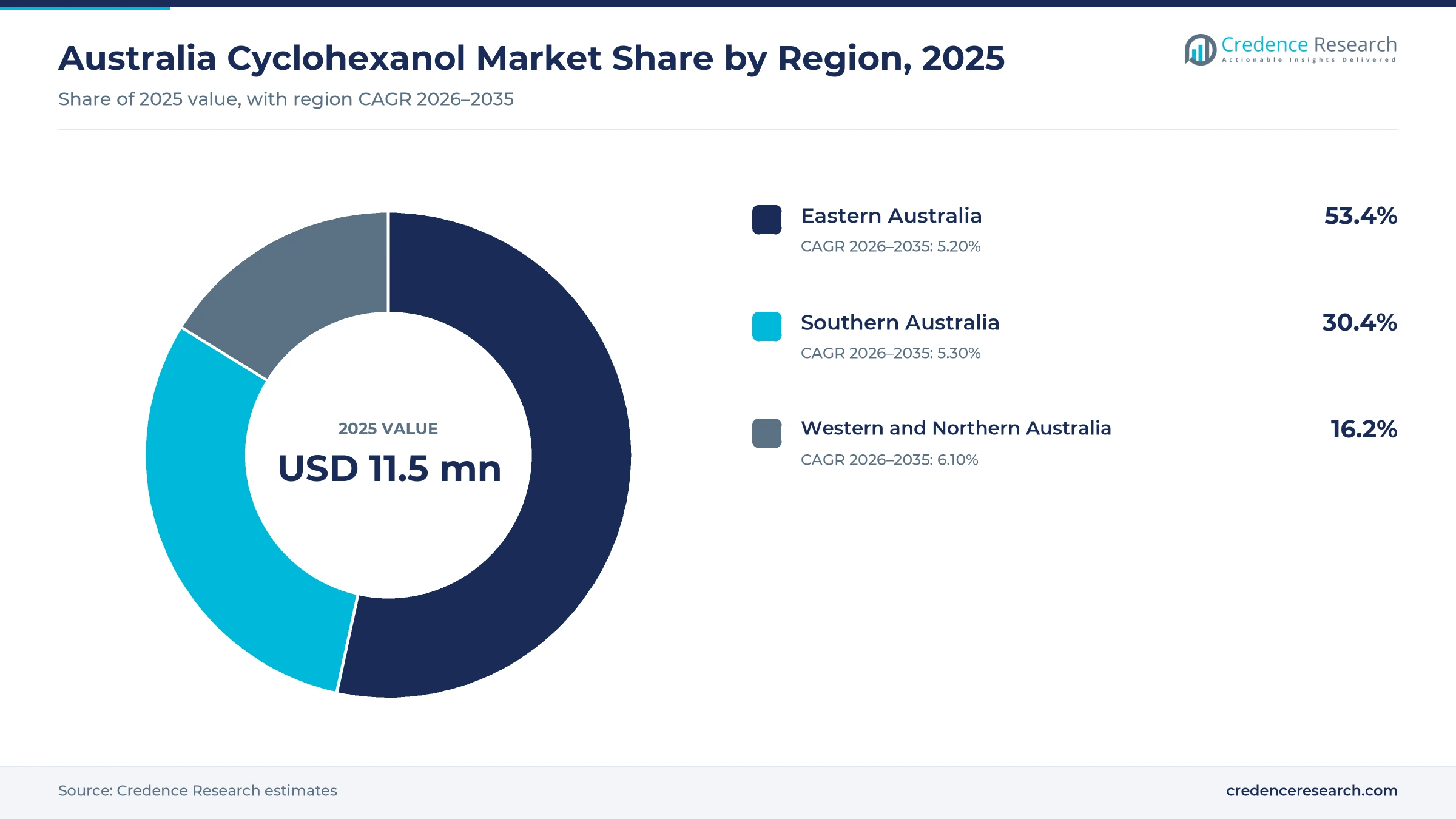This screenshot has height=819, width=1456.
Task: Select the Eastern Australia navy legend swatch
Action: pos(767,220)
